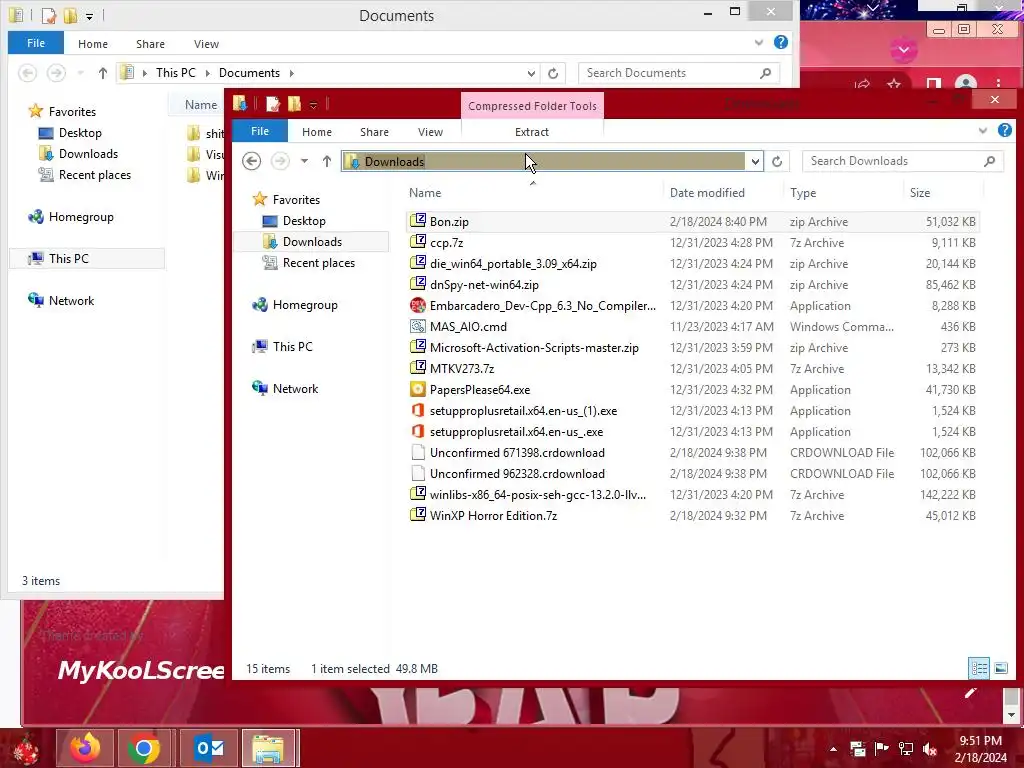Select dnSpy-net-win64.zip file
The height and width of the screenshot is (768, 1024).
[484, 284]
